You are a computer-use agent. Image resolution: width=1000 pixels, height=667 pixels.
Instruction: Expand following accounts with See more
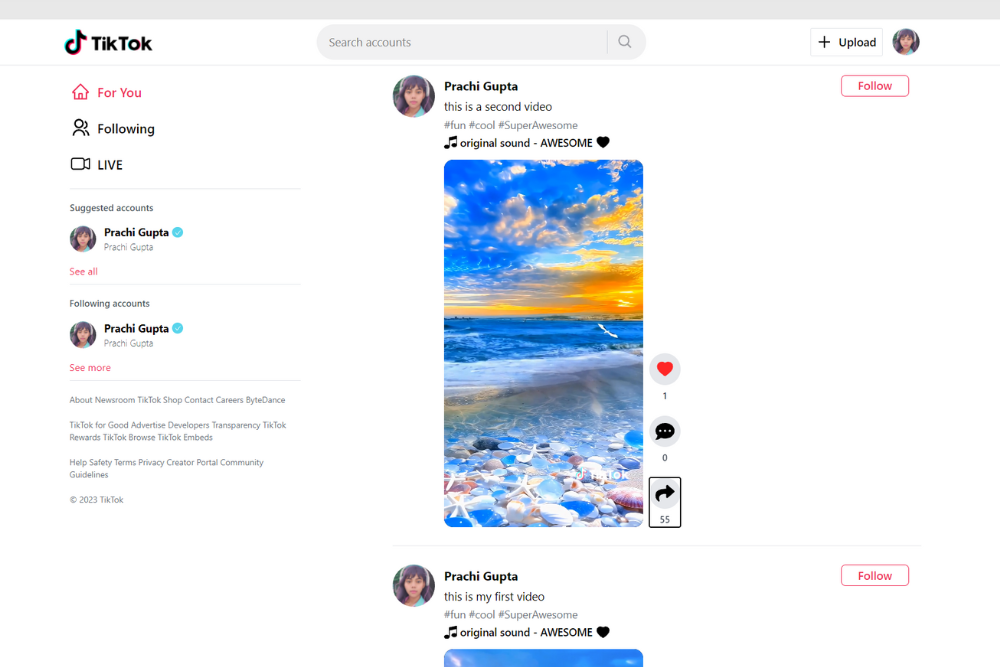coord(90,368)
